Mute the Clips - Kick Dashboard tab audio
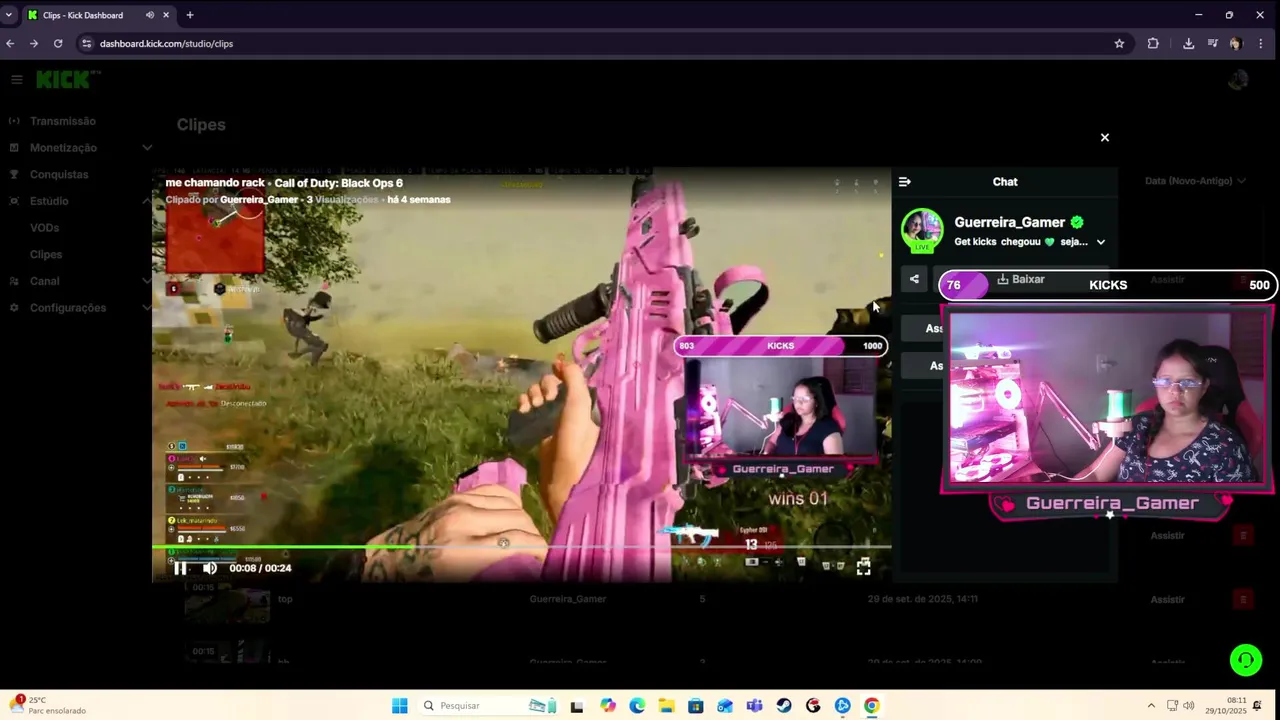The width and height of the screenshot is (1280, 720). click(150, 15)
